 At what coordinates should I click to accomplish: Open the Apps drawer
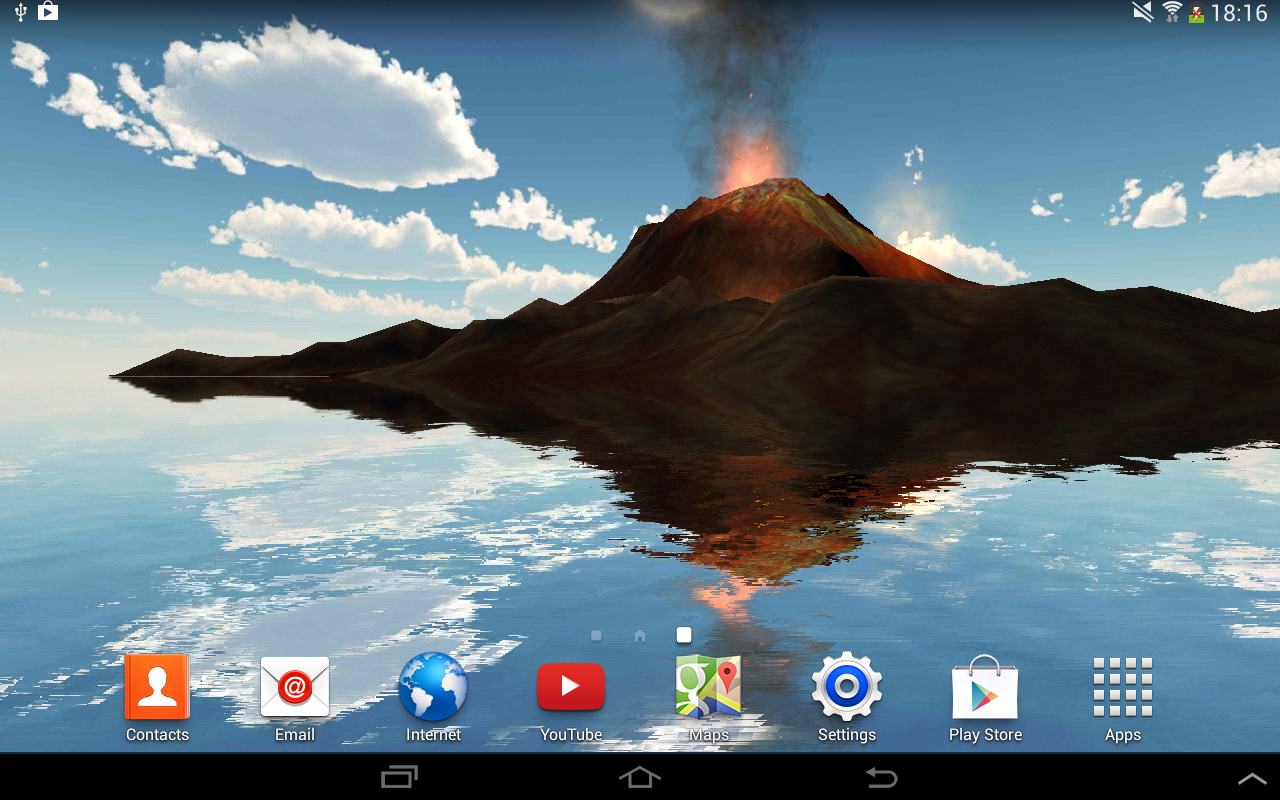click(x=1122, y=687)
